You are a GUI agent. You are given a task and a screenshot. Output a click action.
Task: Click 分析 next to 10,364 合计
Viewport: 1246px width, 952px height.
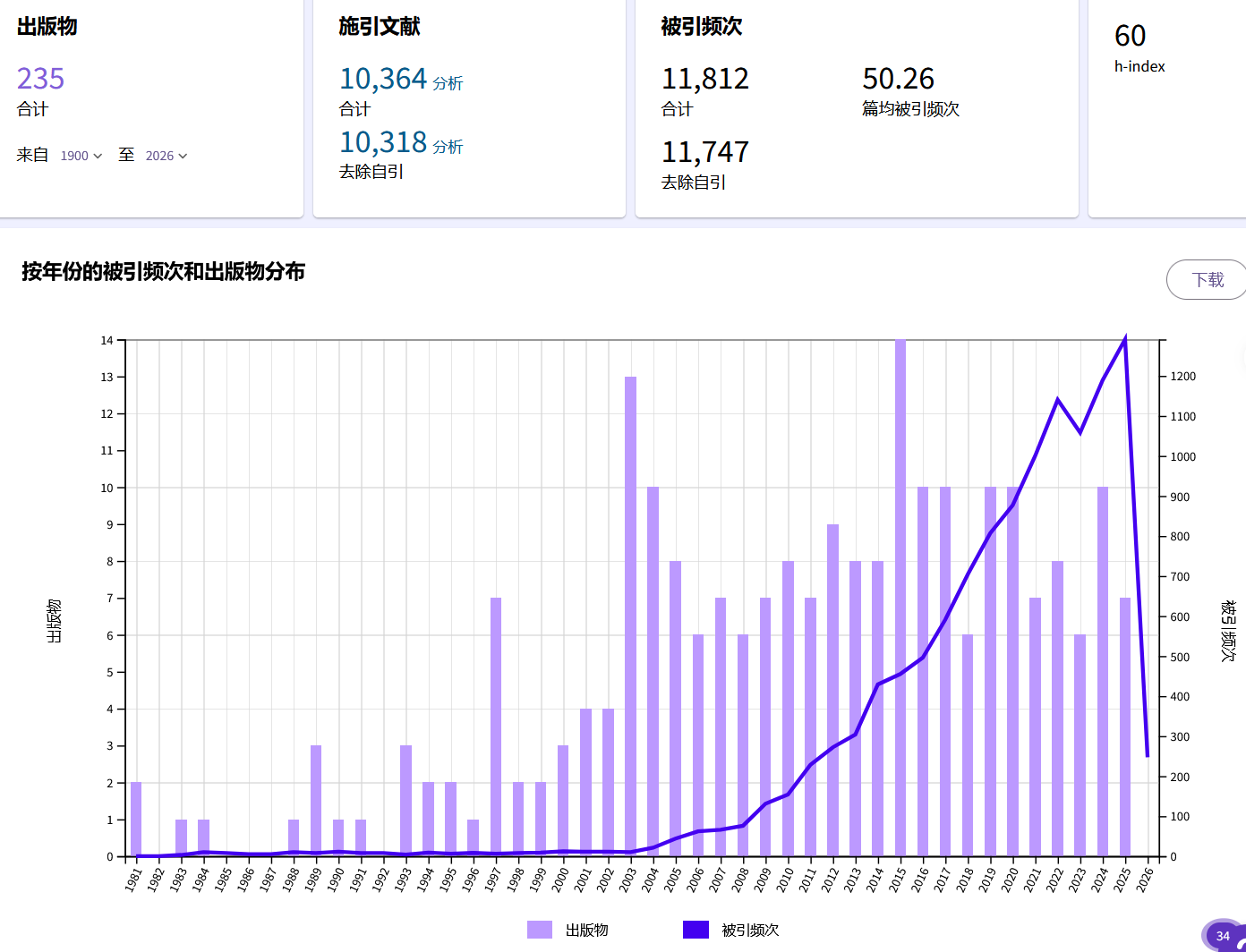(x=448, y=84)
